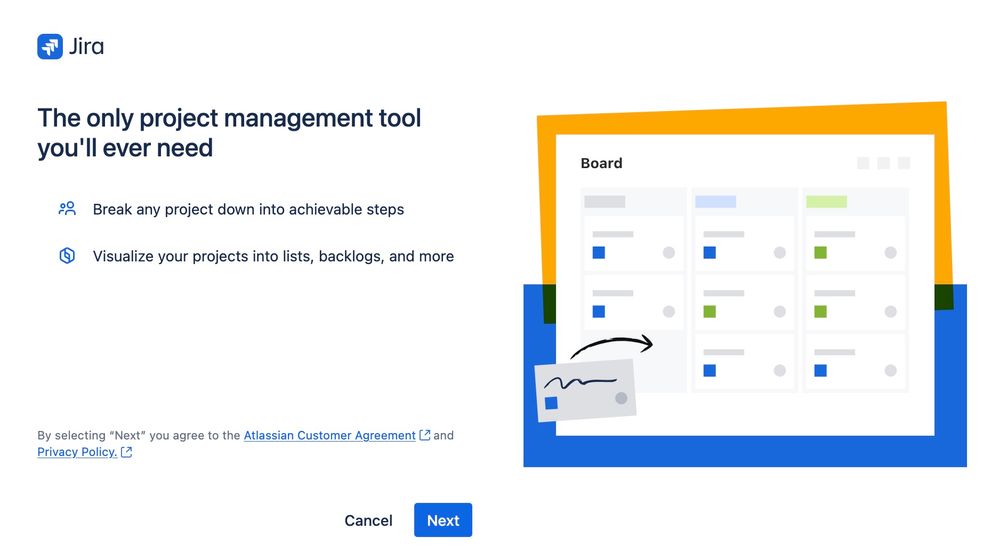
Task: Open the Privacy Policy link
Action: pyautogui.click(x=76, y=452)
